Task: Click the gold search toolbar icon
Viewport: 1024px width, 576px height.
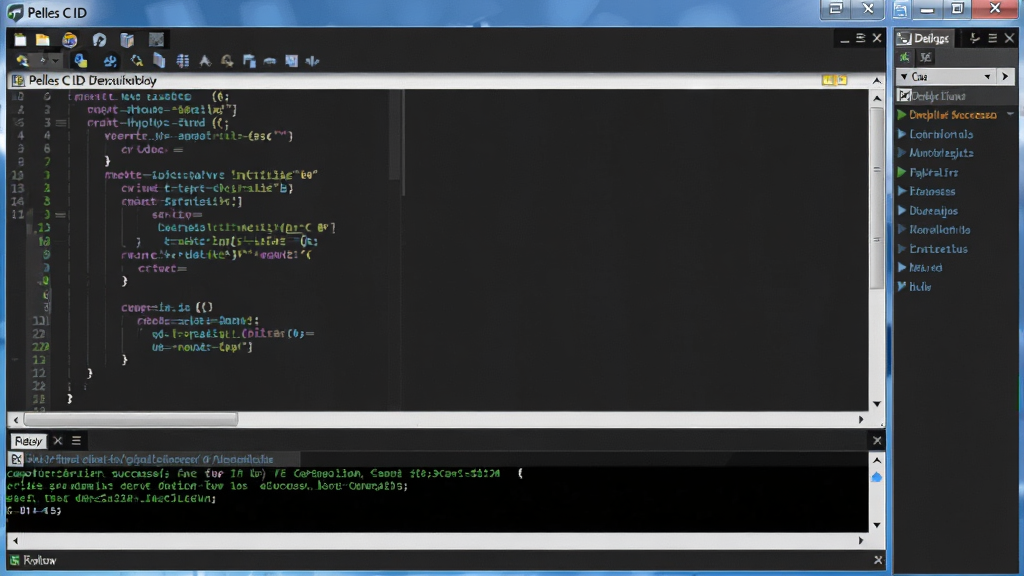Action: coord(227,61)
